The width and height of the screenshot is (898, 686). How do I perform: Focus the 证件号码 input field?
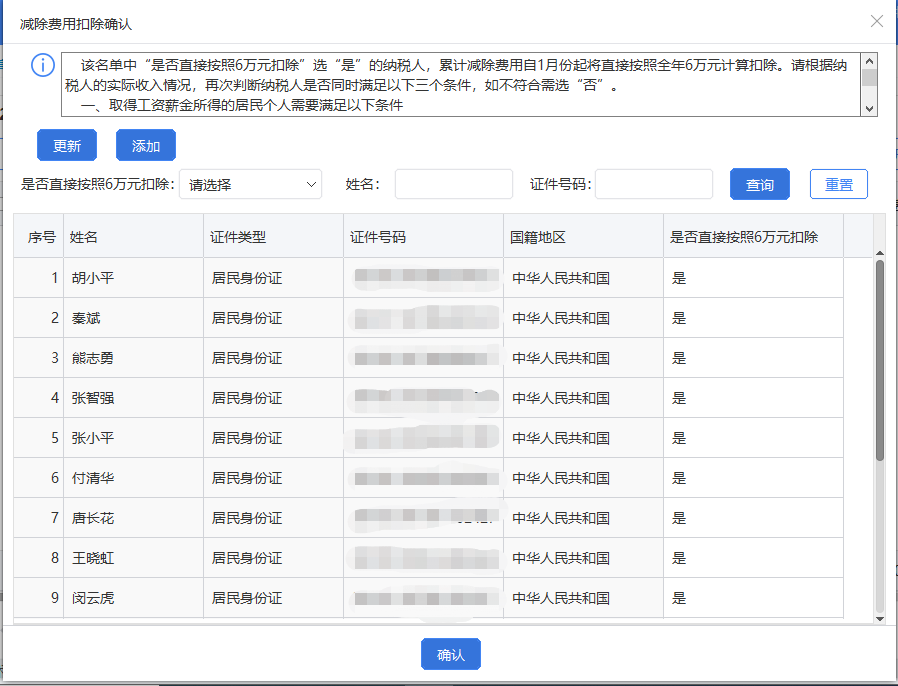[653, 185]
